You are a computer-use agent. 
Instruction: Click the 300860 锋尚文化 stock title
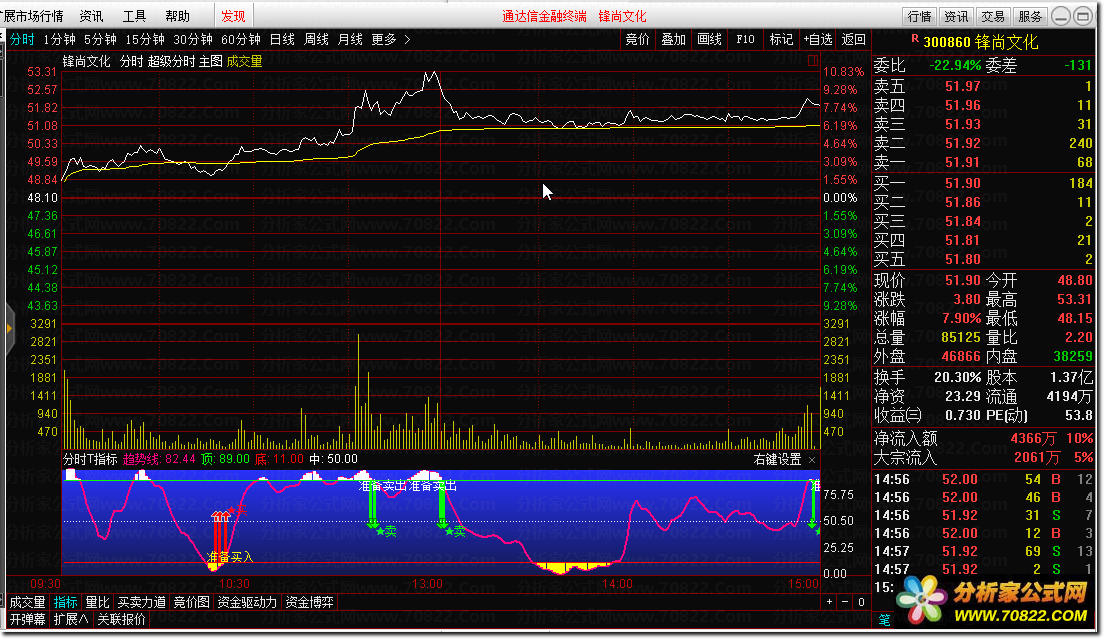(x=980, y=42)
